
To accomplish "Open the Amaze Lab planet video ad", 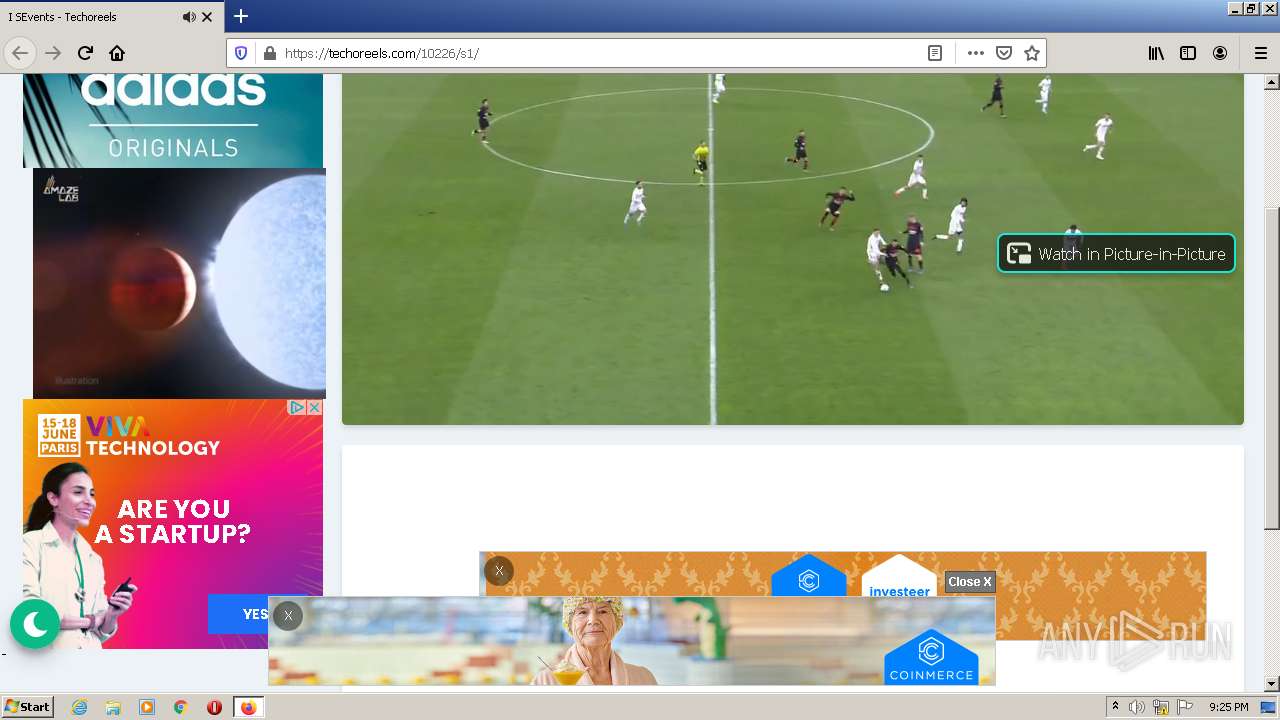I will (x=179, y=283).
